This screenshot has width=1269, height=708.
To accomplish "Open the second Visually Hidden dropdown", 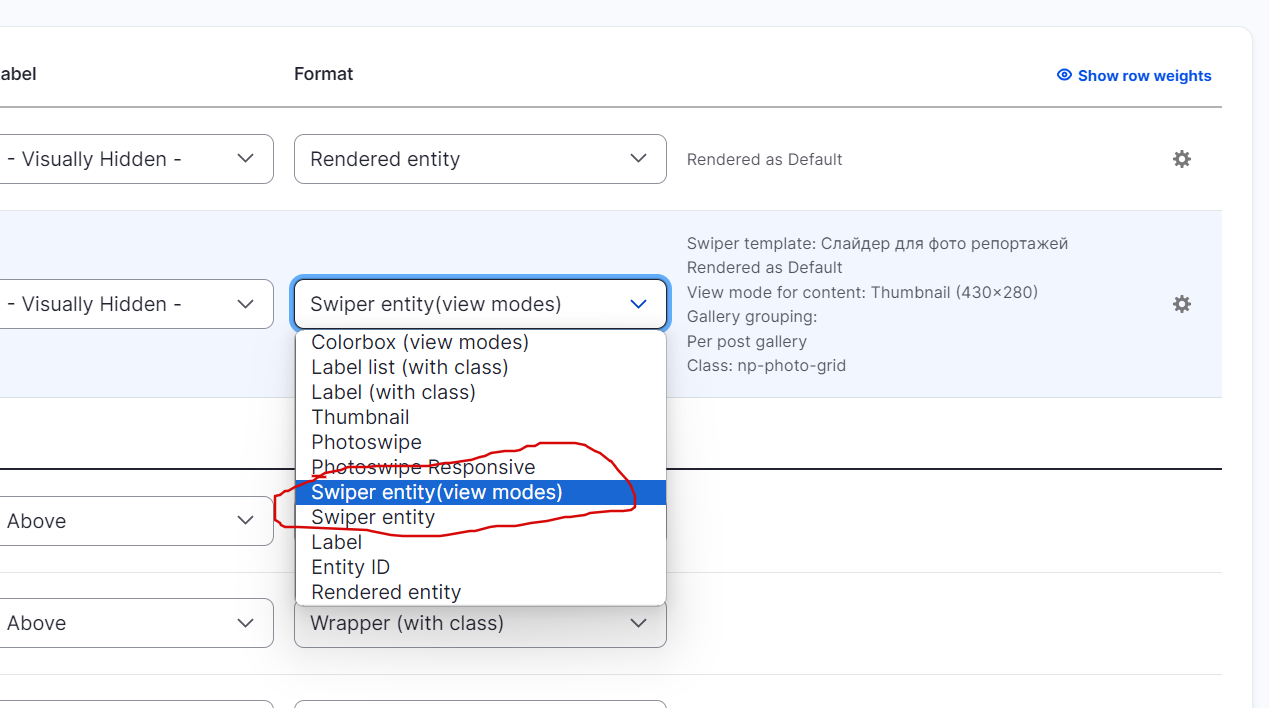I will coord(137,304).
